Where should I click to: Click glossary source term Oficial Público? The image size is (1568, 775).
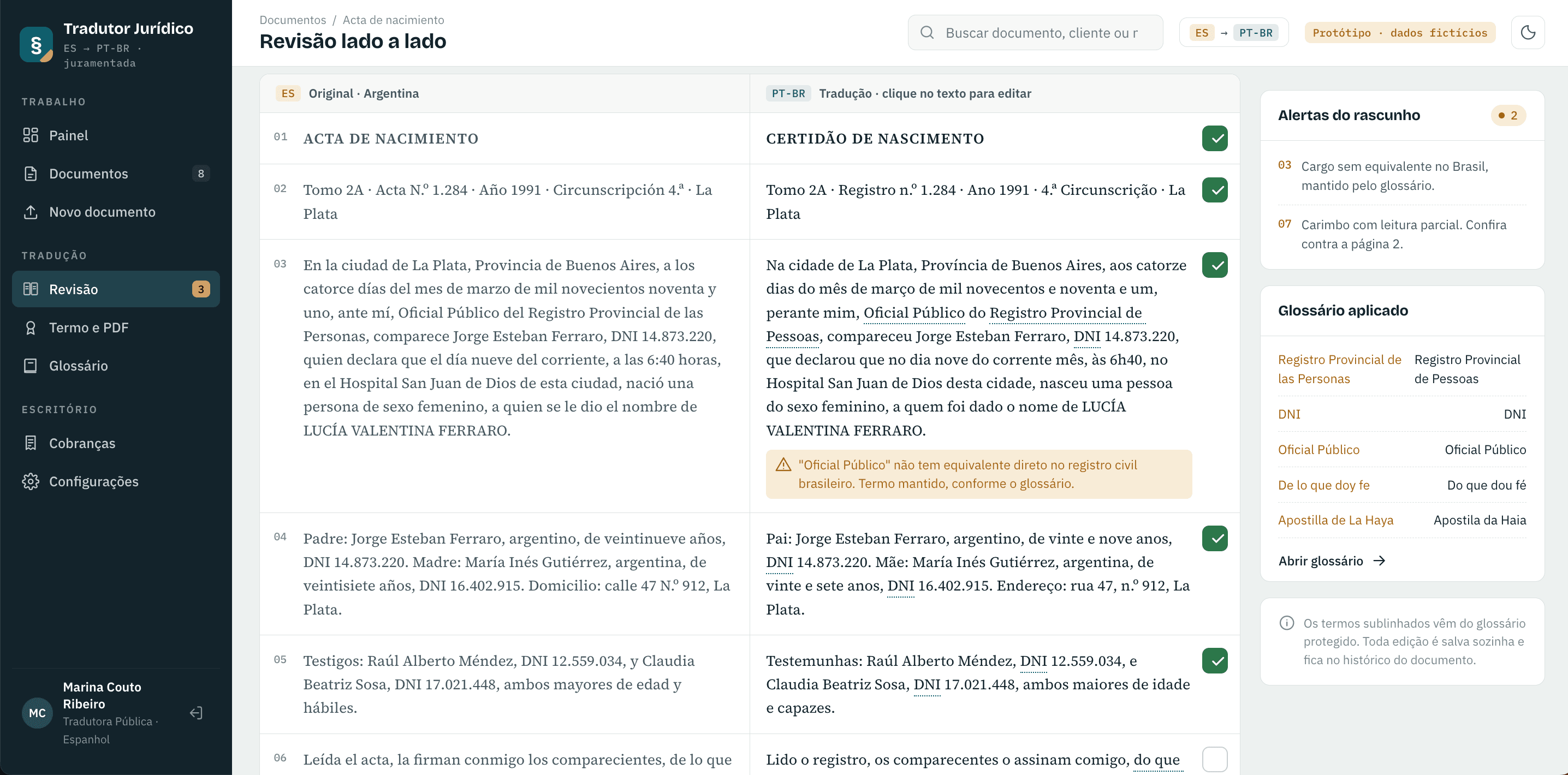coord(1318,449)
